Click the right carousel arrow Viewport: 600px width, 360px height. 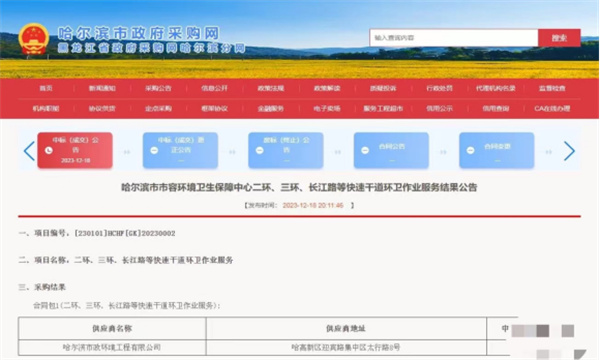point(569,151)
